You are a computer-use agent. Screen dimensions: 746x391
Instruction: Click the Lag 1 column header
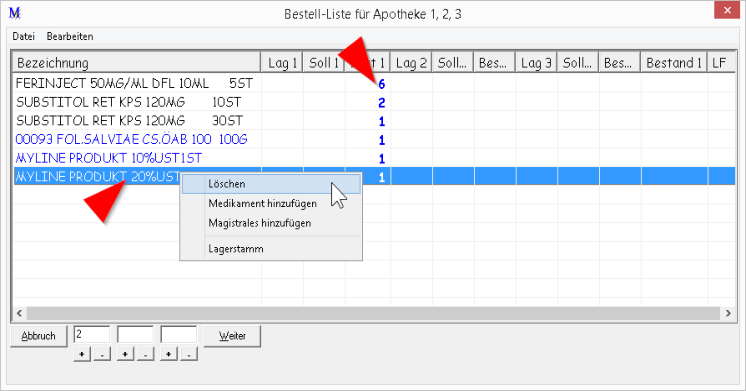pos(282,62)
